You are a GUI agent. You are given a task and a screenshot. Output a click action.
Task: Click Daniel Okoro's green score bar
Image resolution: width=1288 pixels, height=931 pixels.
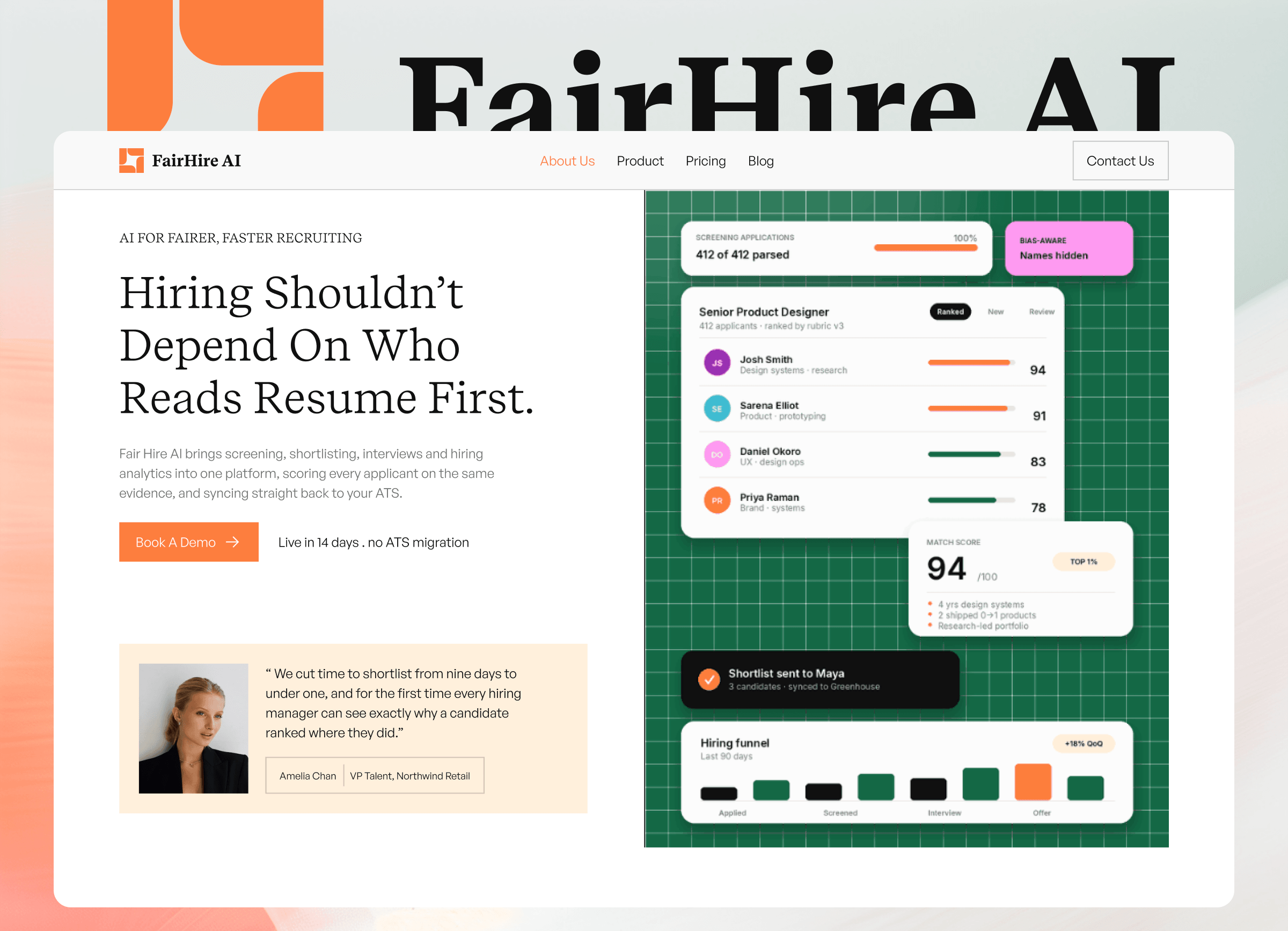[x=971, y=454]
